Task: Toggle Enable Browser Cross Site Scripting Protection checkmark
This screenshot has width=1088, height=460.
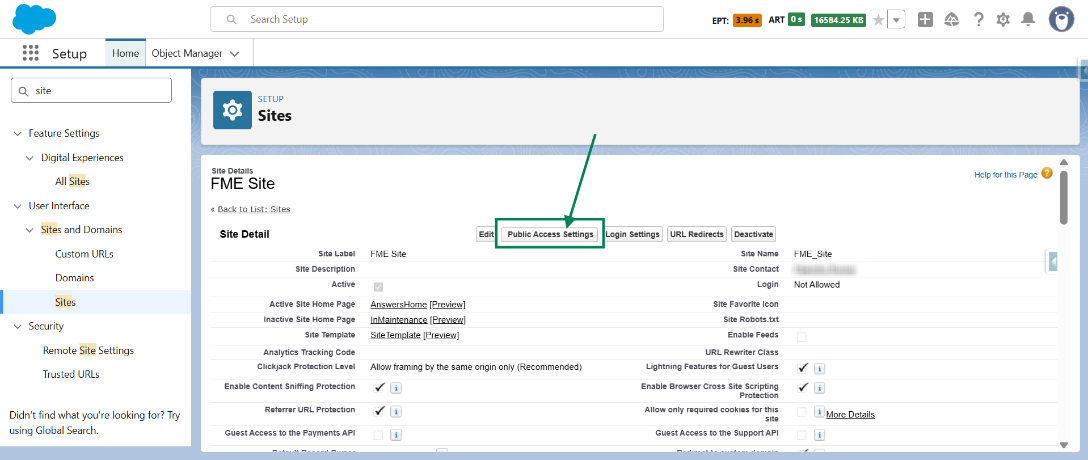Action: (x=803, y=386)
